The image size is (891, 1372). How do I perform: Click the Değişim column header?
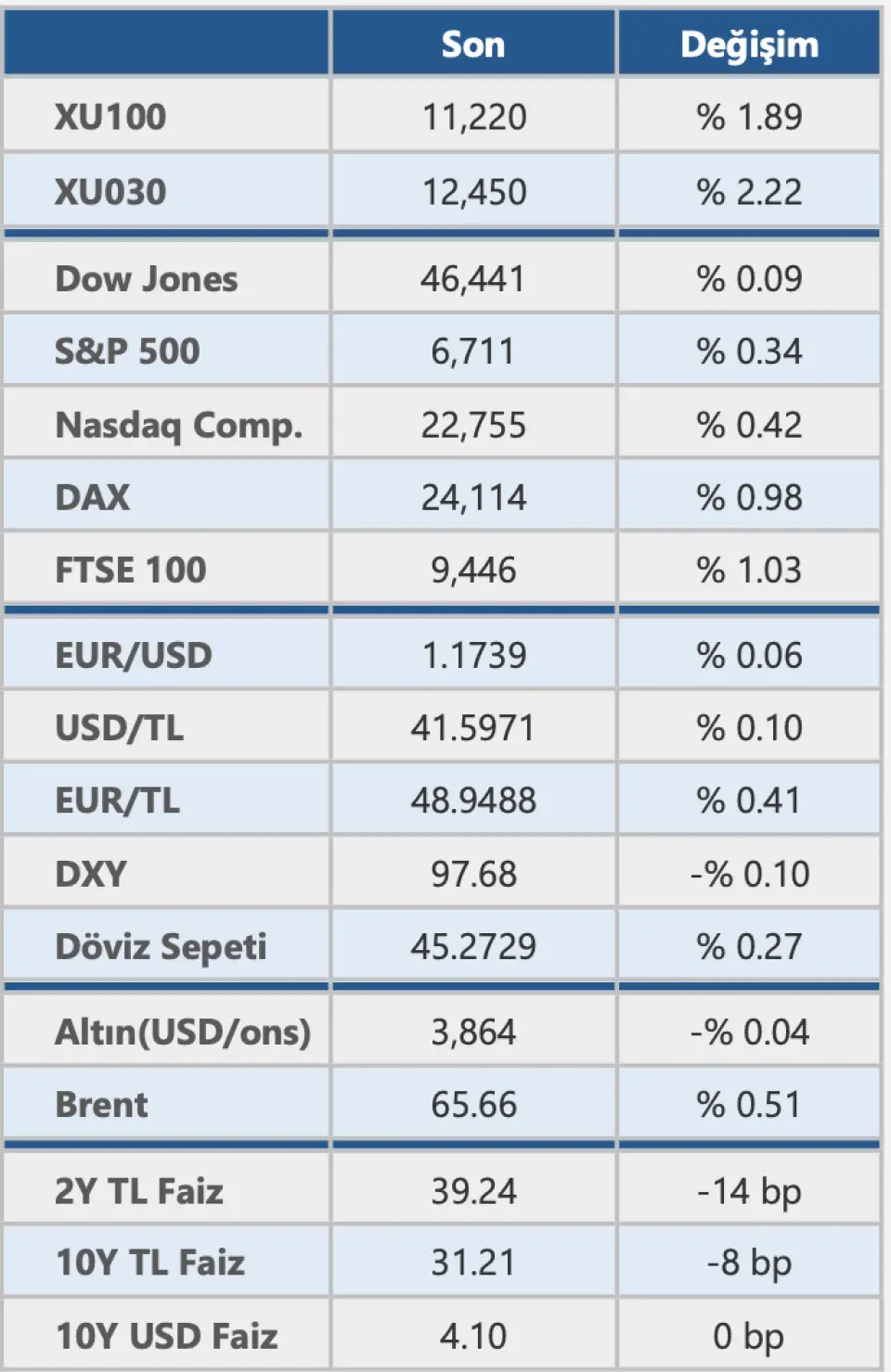pos(749,45)
